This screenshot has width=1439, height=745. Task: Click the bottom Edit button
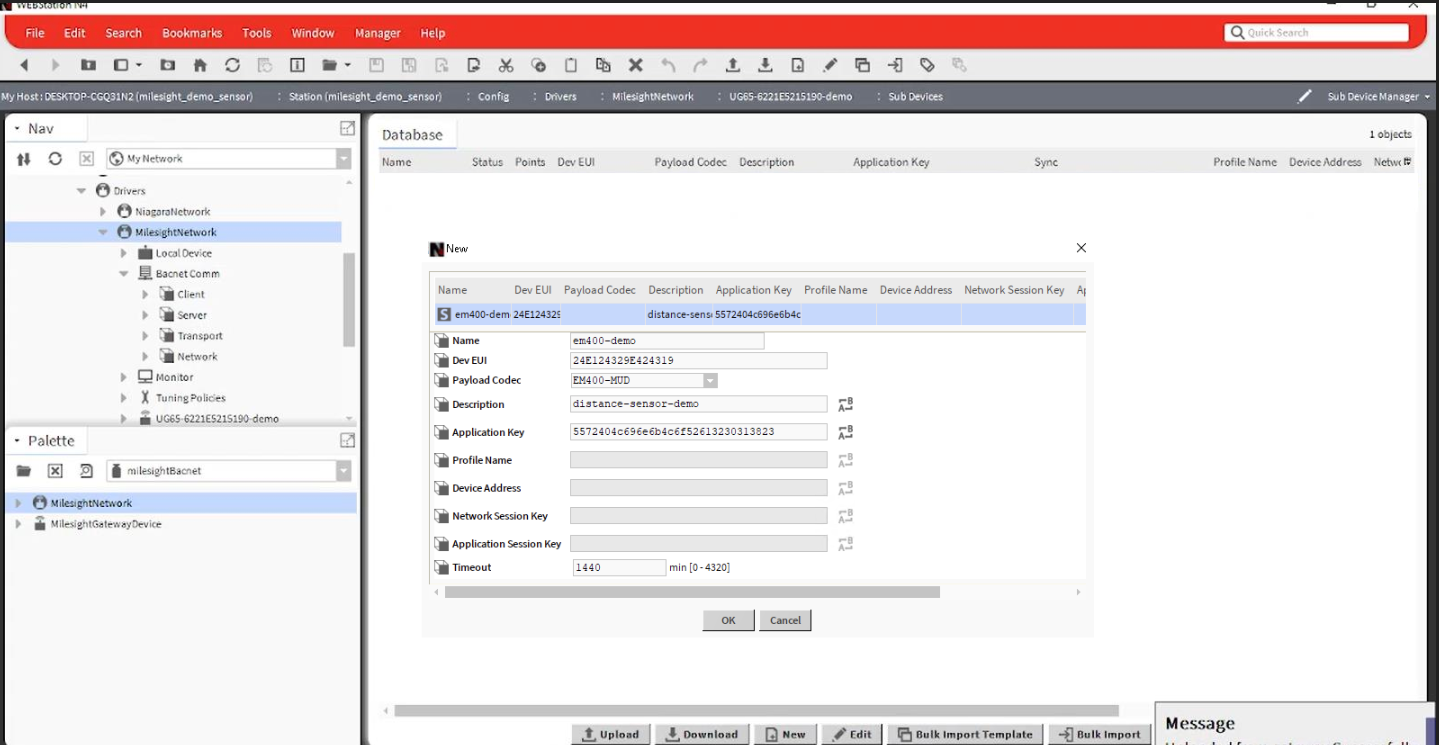852,734
